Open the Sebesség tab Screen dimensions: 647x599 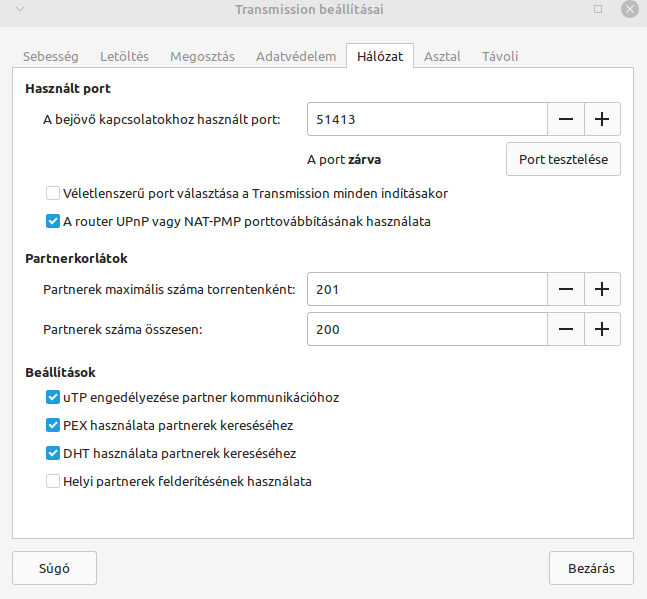pos(50,56)
